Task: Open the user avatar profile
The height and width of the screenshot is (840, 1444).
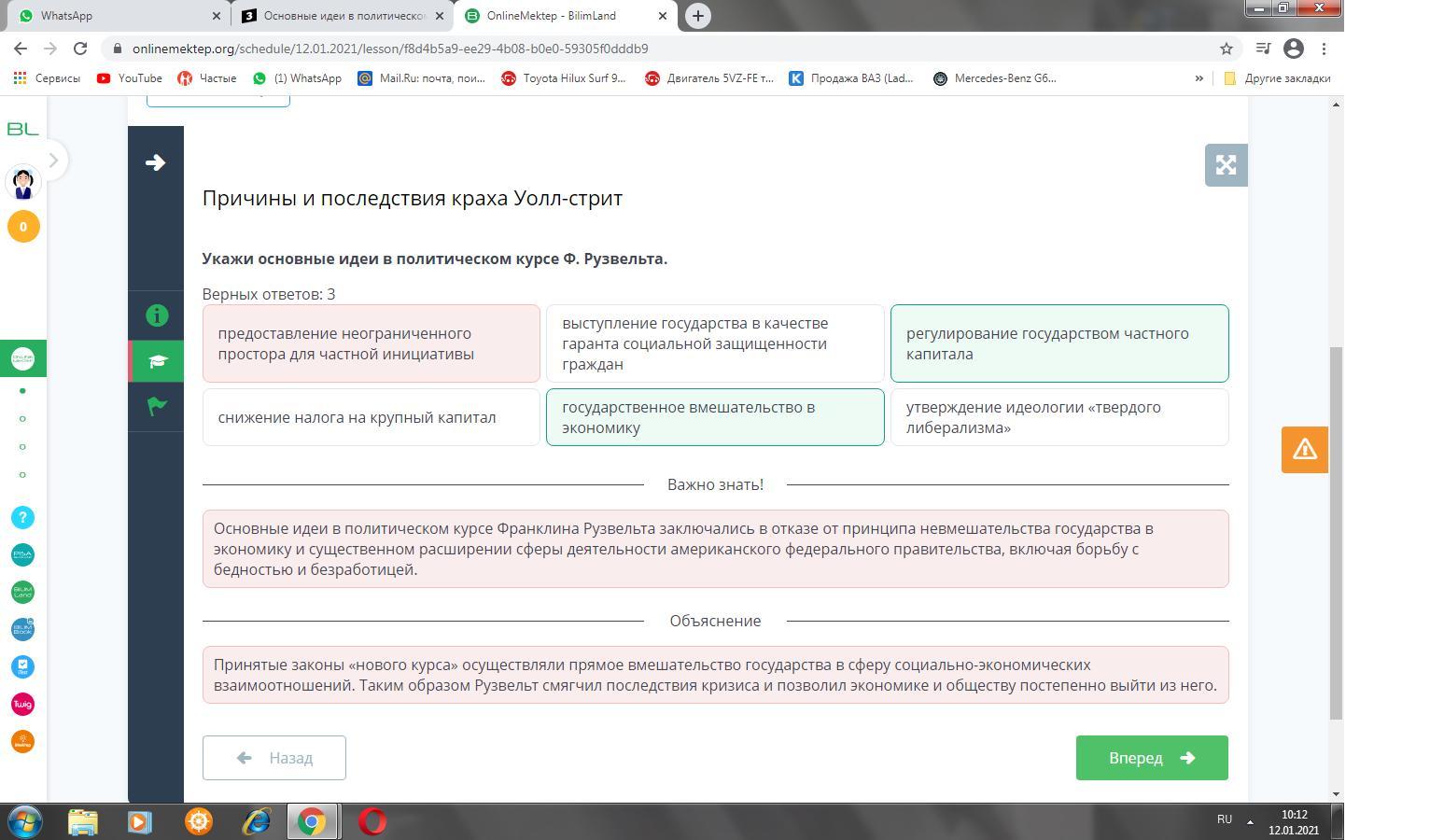Action: [23, 182]
